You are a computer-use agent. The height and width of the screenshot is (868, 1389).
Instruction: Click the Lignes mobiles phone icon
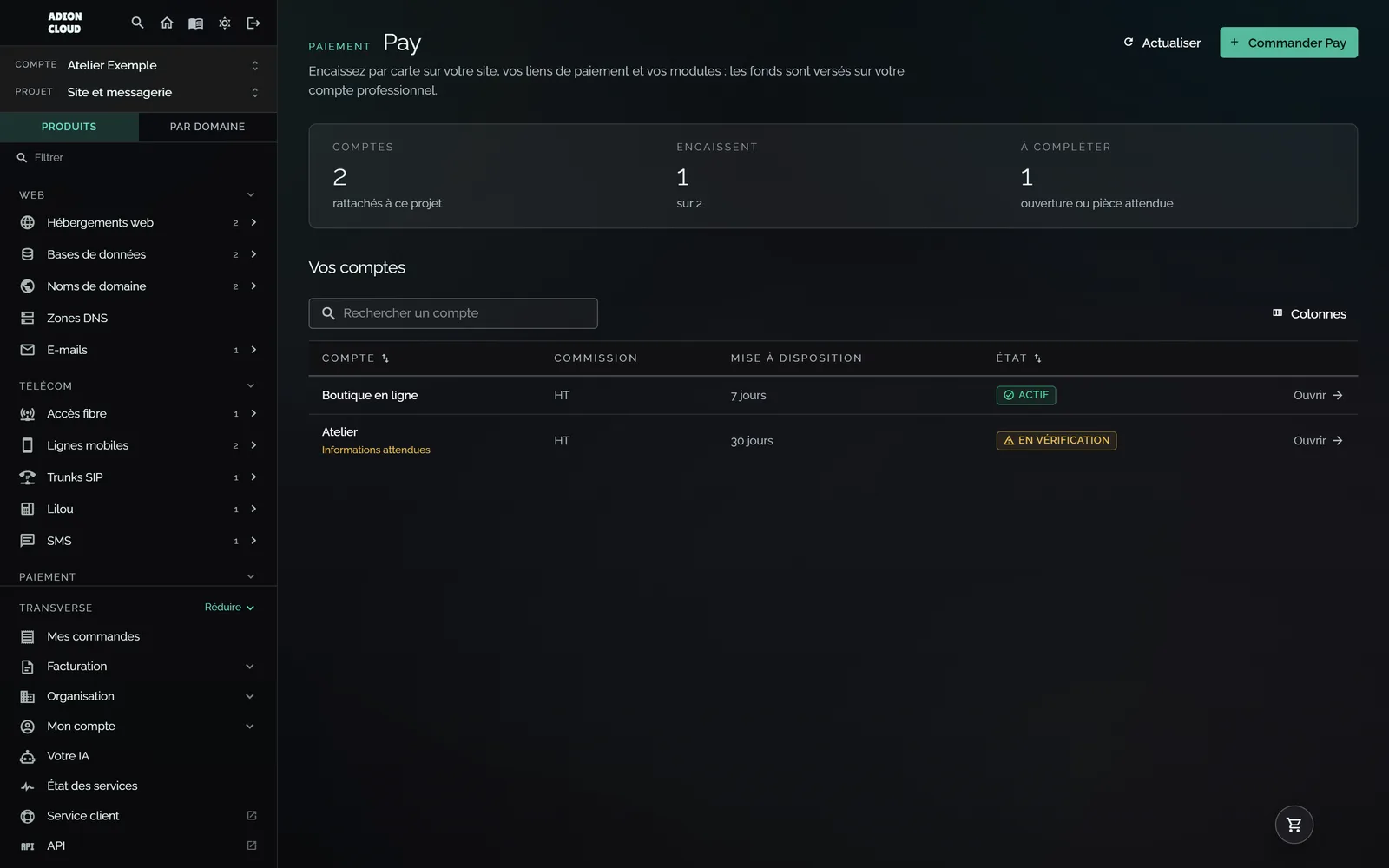28,445
